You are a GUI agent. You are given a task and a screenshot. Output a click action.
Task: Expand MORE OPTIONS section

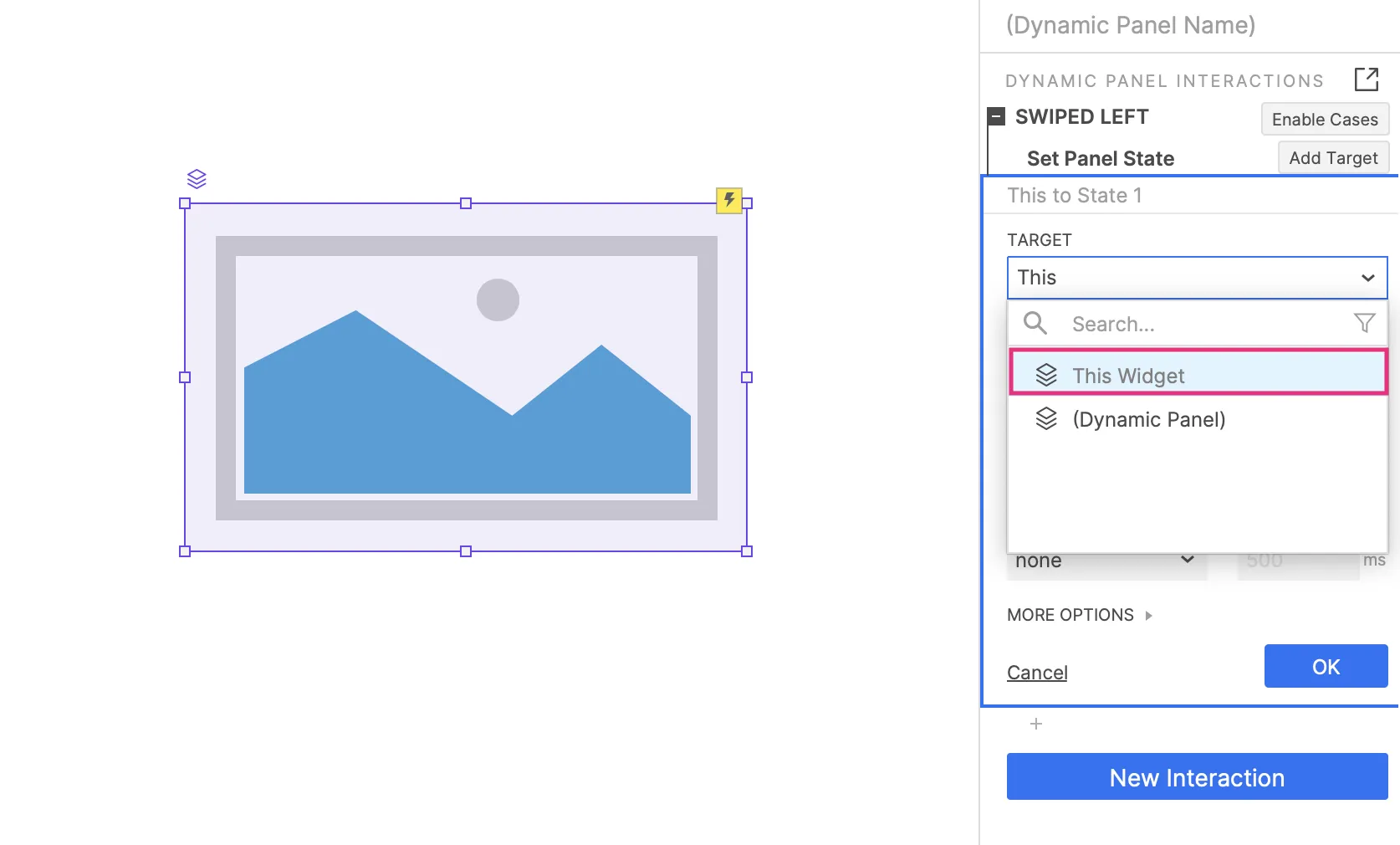1079,615
